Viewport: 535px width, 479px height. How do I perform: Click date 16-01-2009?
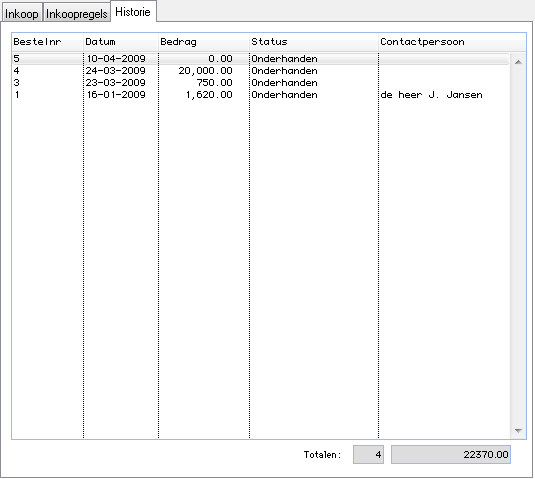pyautogui.click(x=116, y=95)
